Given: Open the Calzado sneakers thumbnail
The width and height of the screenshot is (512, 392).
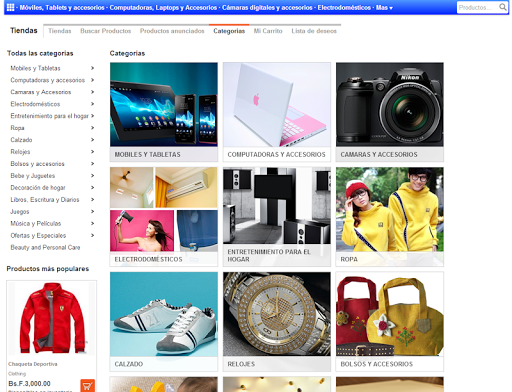Looking at the screenshot, I should tap(164, 314).
